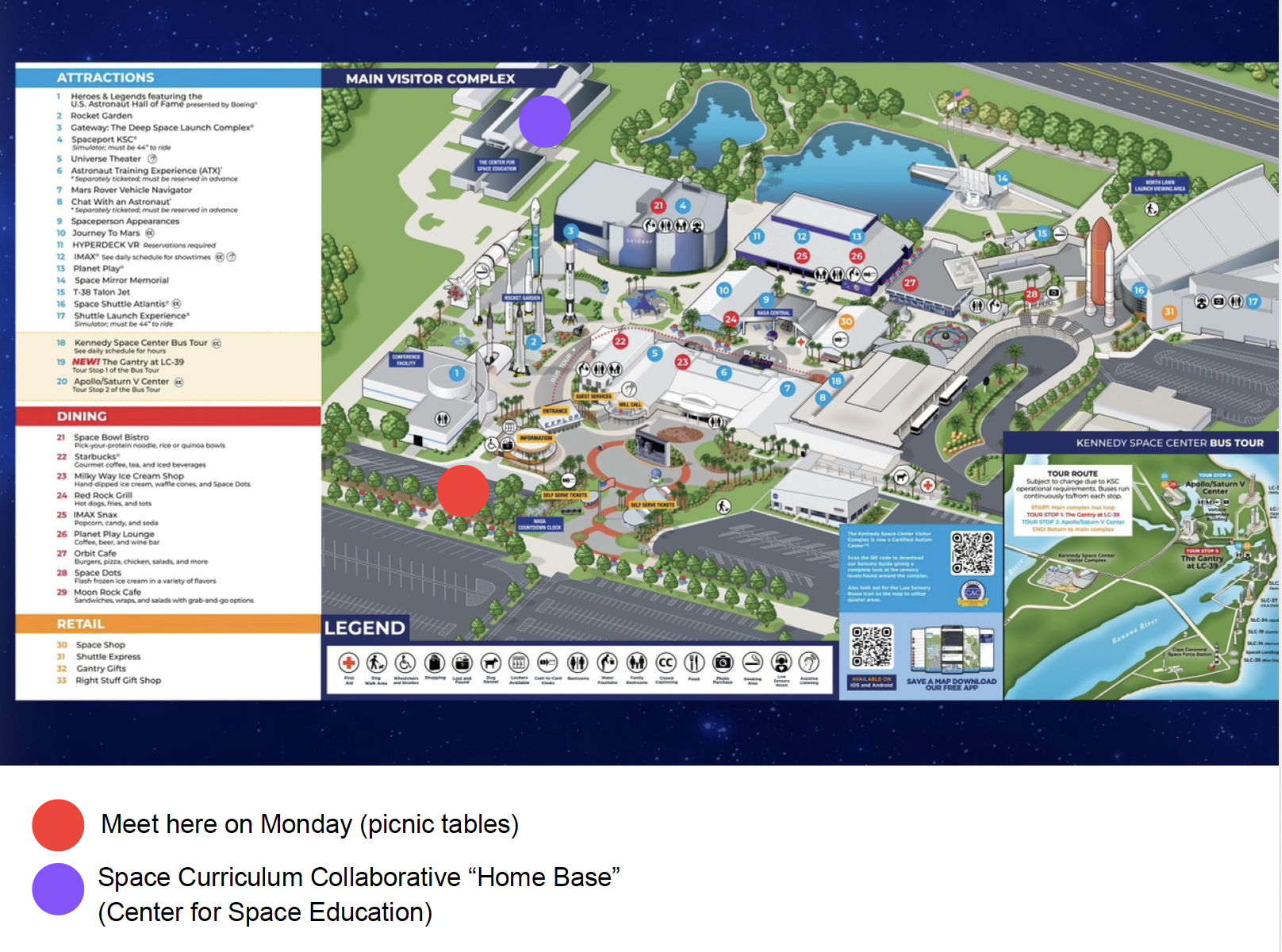Click the Smoking Area legend icon
The width and height of the screenshot is (1282, 952).
[752, 662]
